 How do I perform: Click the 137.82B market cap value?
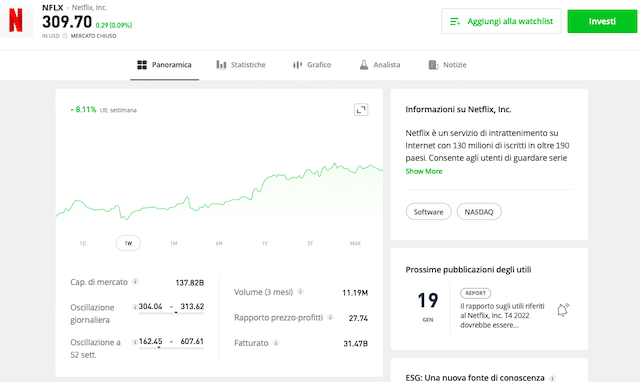coord(190,283)
